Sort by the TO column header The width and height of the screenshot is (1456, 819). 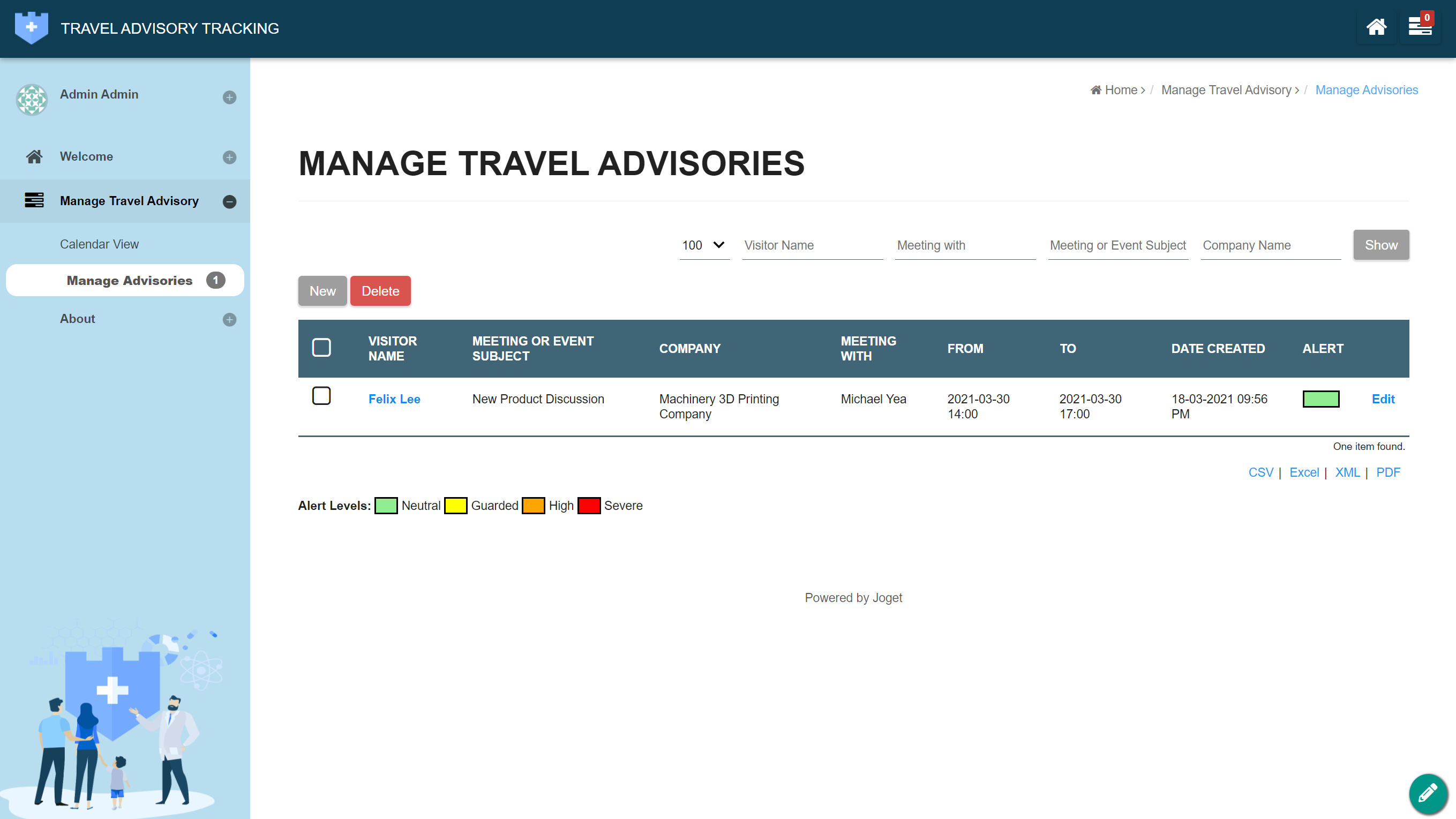click(x=1067, y=349)
